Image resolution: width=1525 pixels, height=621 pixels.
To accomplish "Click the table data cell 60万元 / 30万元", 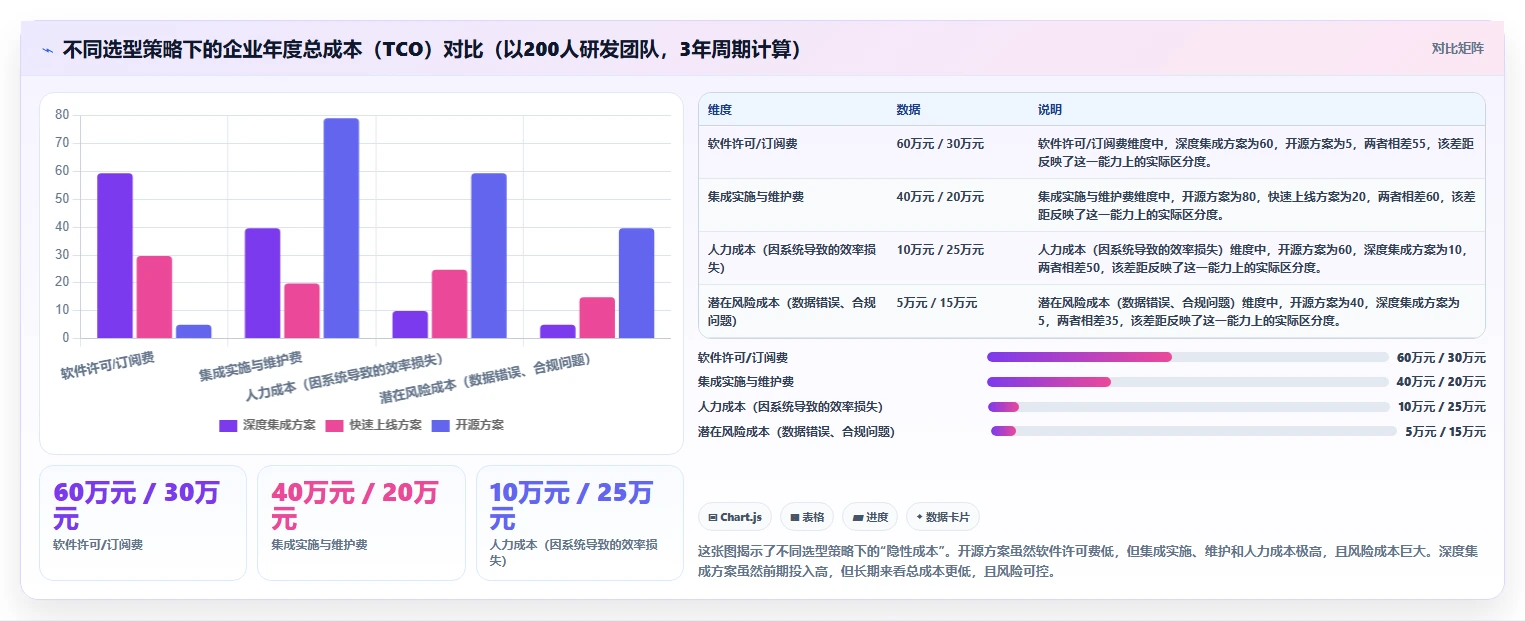I will point(940,144).
